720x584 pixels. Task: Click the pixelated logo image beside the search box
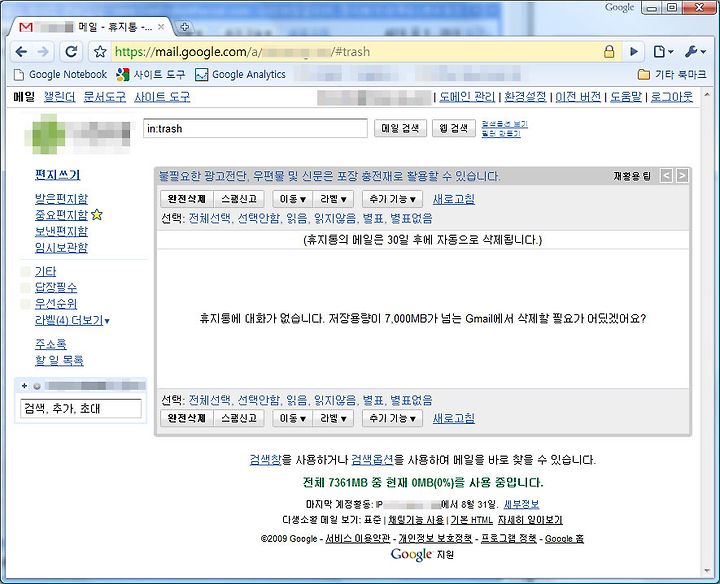tap(77, 134)
